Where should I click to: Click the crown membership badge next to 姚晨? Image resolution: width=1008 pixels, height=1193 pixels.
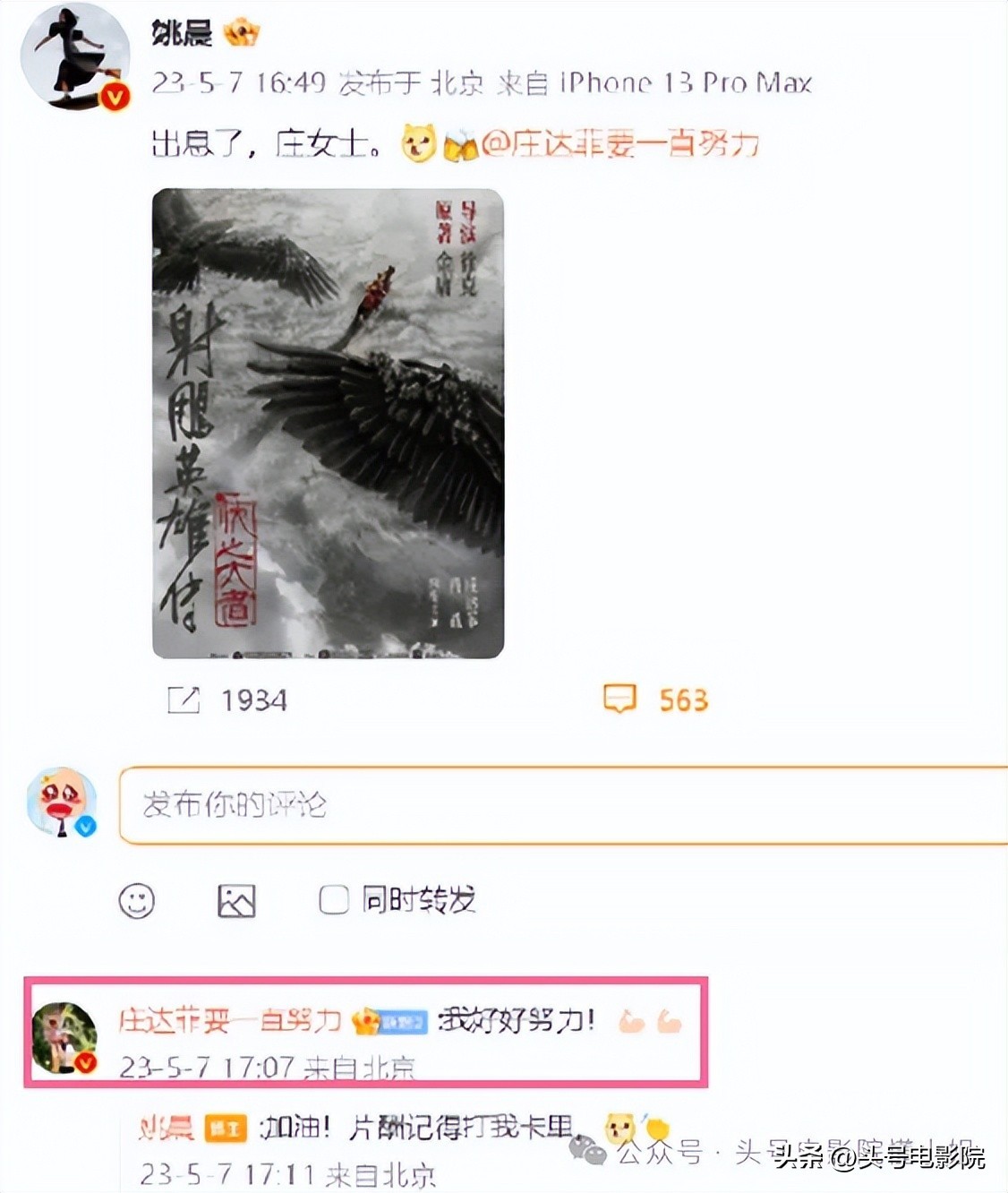tap(242, 34)
